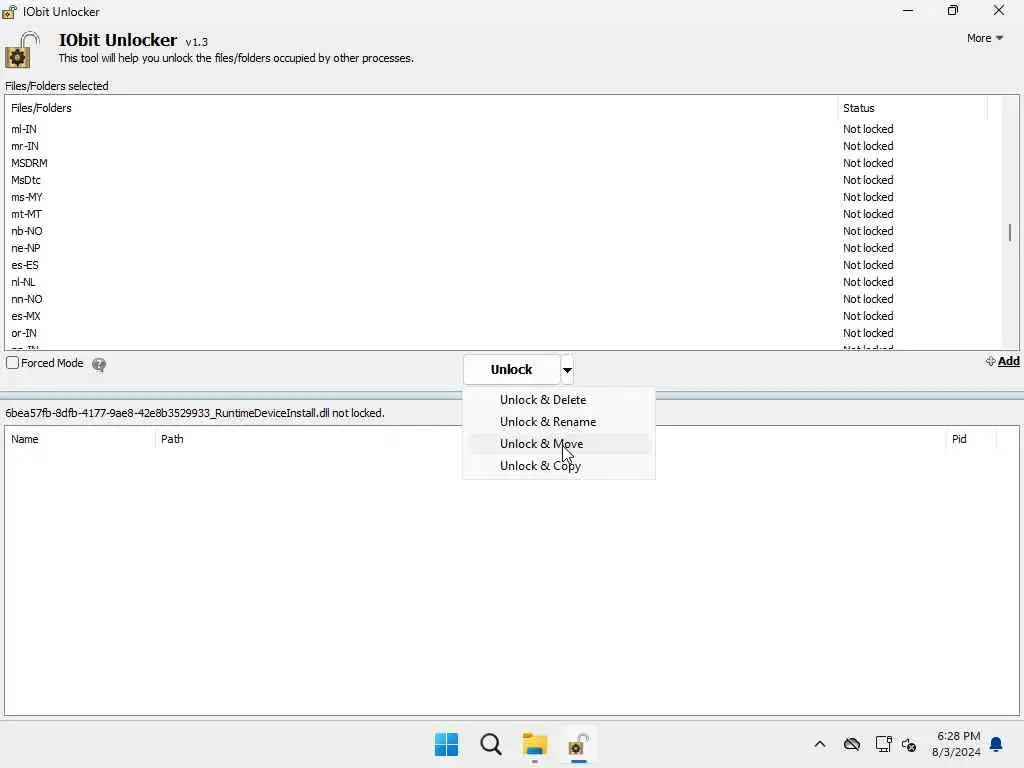Image resolution: width=1024 pixels, height=768 pixels.
Task: Expand the Unlock dropdown arrow
Action: [x=568, y=370]
